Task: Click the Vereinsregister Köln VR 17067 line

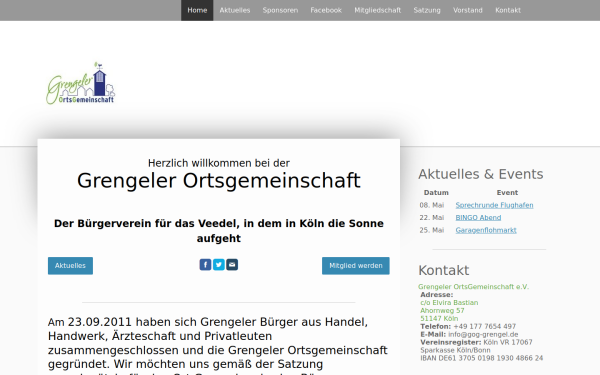Action: (x=476, y=342)
